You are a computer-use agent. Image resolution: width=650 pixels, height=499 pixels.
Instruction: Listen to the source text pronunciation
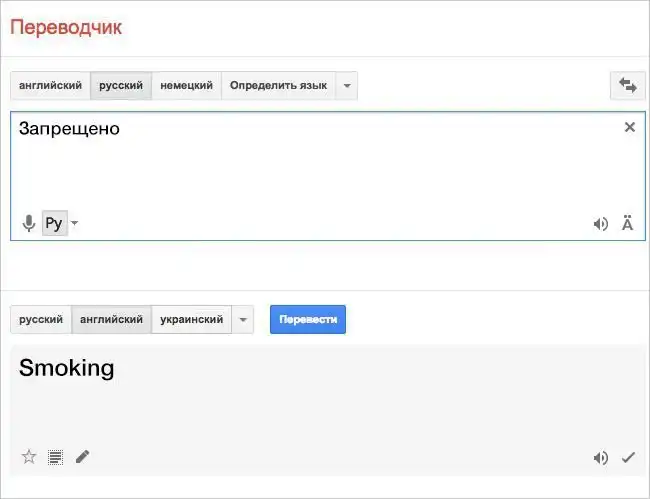tap(600, 224)
